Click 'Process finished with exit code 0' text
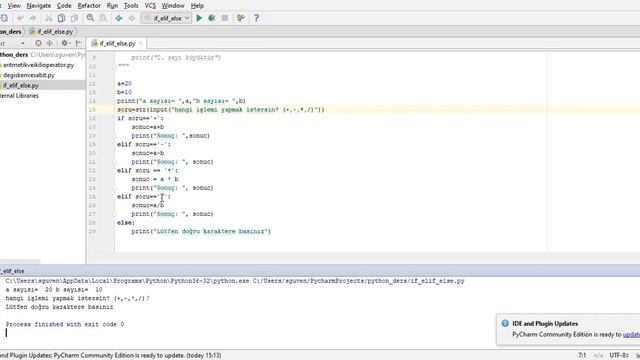The width and height of the screenshot is (640, 360). (65, 324)
